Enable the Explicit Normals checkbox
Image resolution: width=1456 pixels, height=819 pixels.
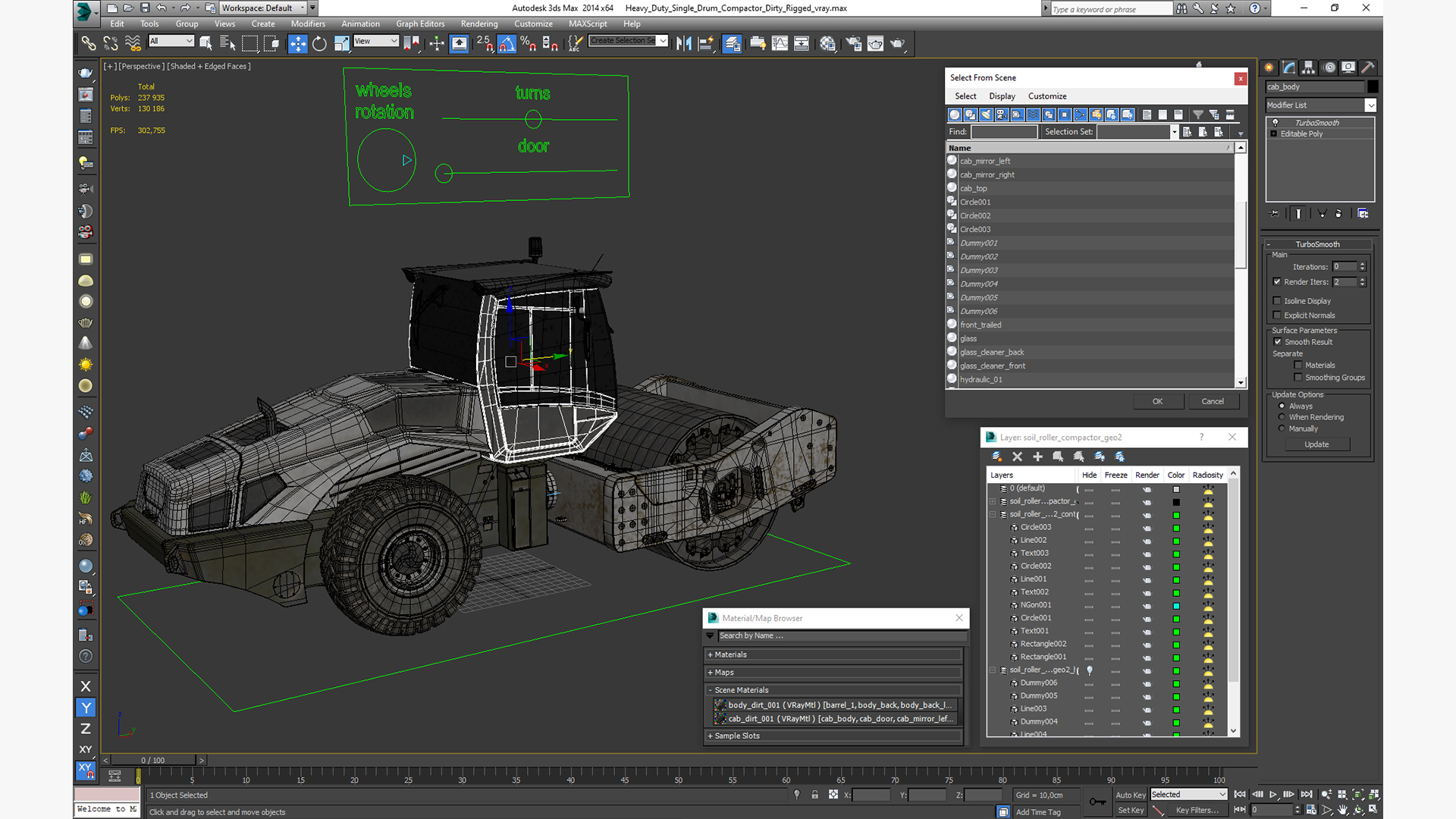pyautogui.click(x=1277, y=315)
